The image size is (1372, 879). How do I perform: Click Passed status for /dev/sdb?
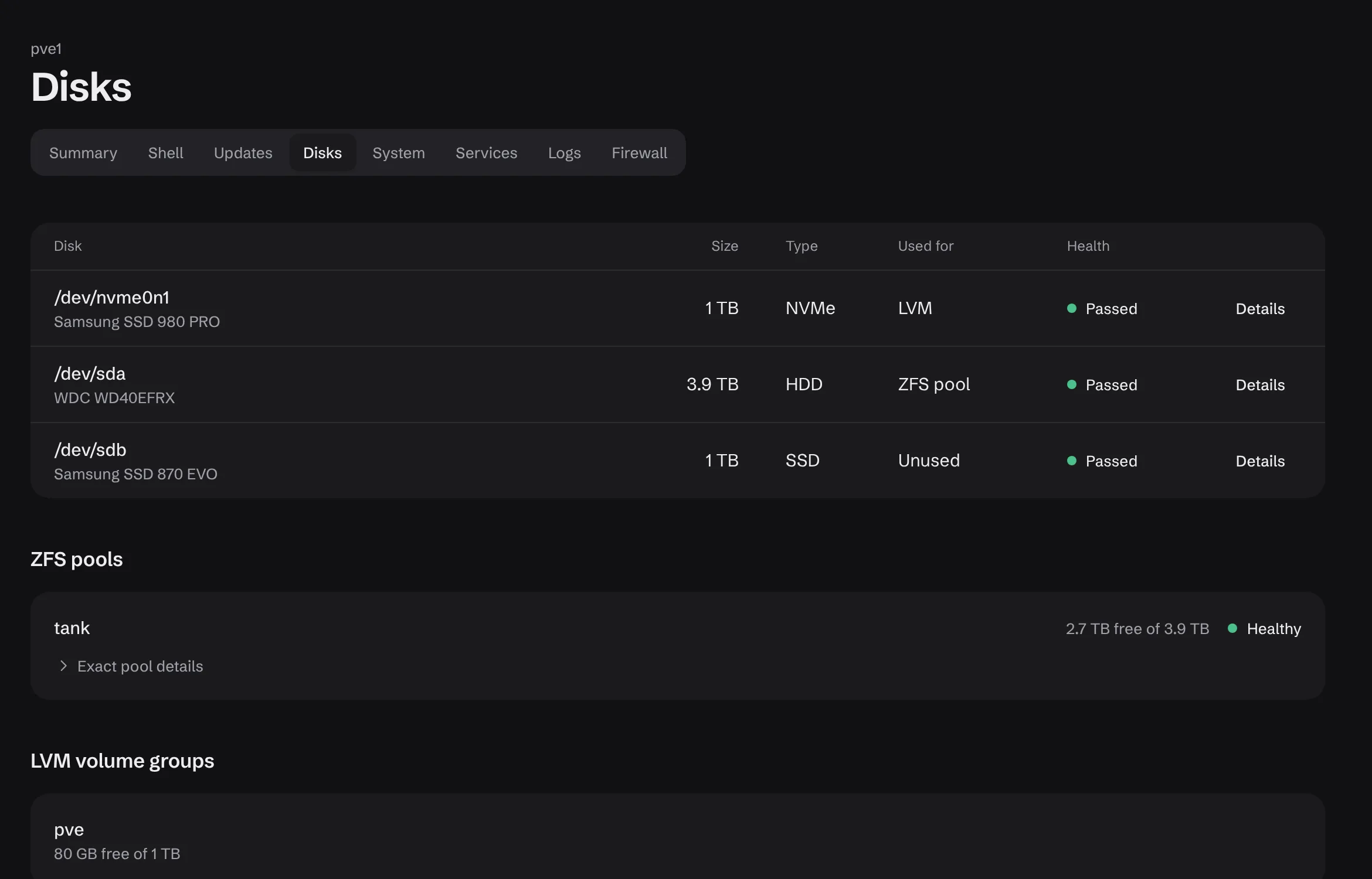tap(1102, 461)
